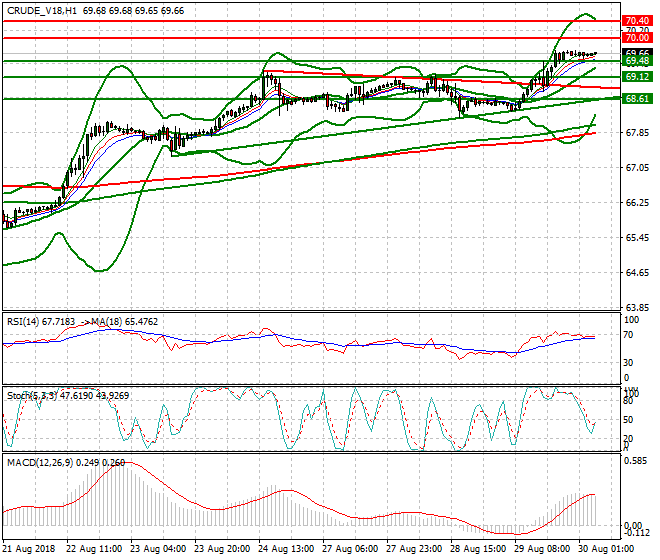This screenshot has height=560, width=660.
Task: Click the 69.12 green price level label
Action: 637,77
